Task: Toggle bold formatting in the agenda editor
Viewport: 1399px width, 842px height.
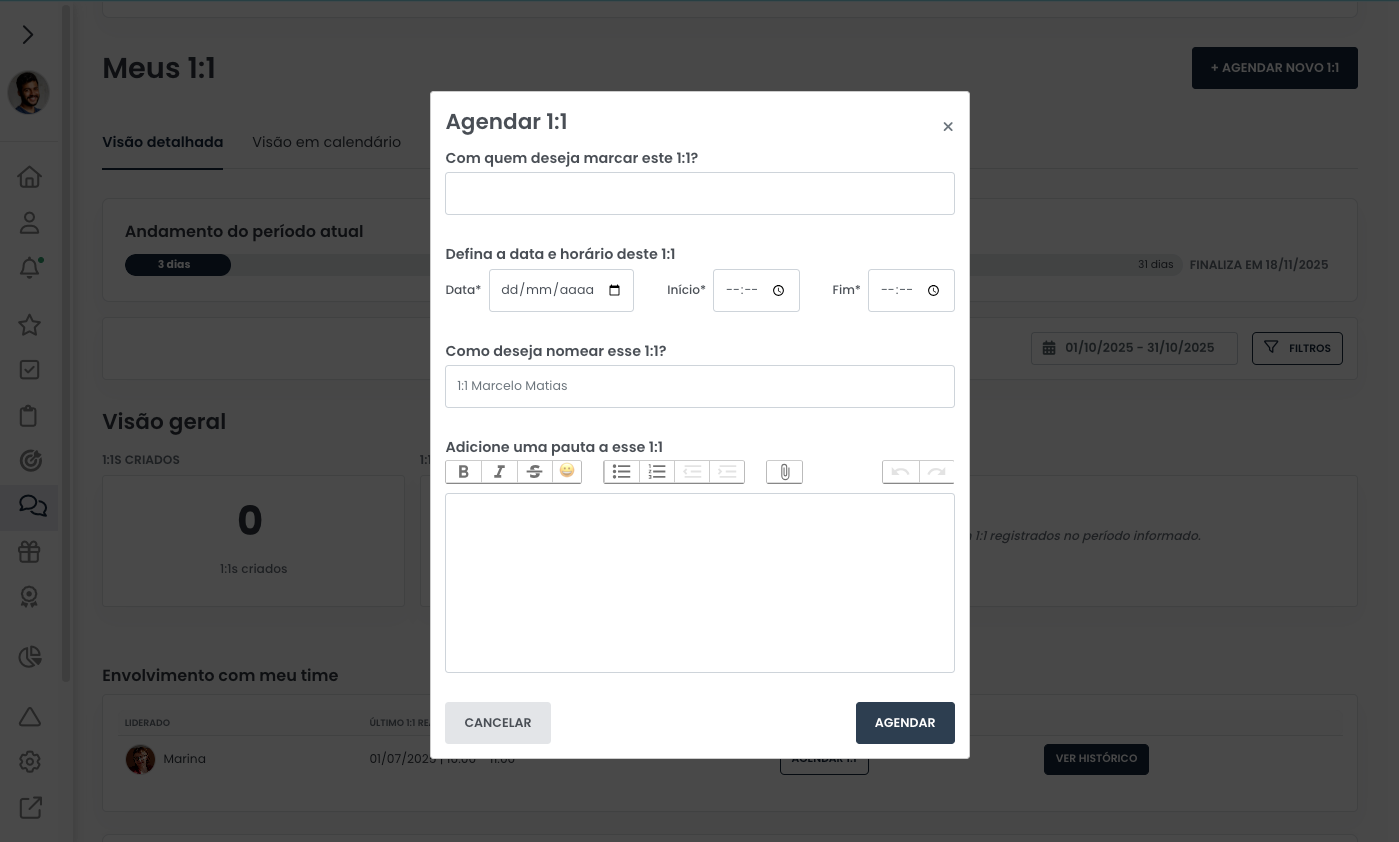Action: (463, 472)
